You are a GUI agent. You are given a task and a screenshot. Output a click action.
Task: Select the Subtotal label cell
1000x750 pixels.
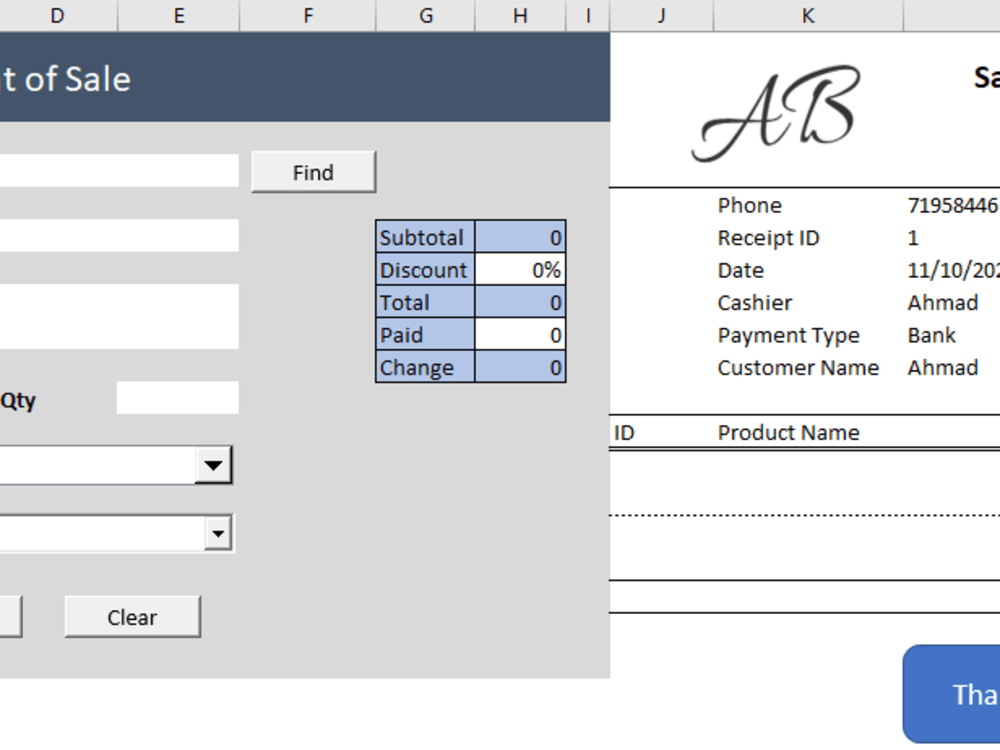[x=425, y=237]
